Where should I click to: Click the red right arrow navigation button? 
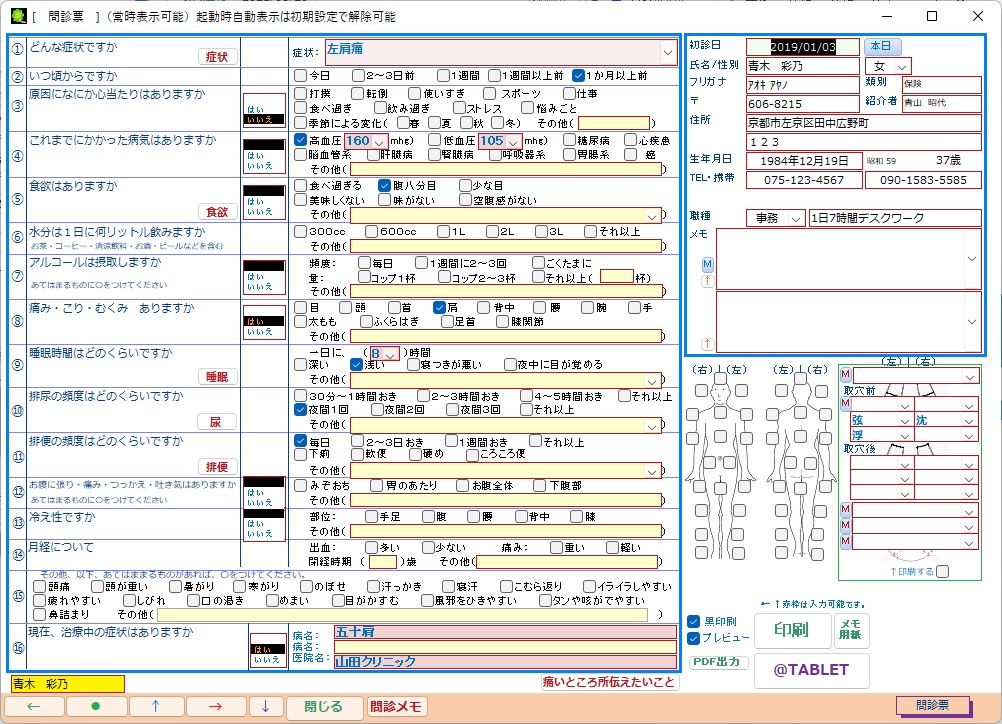coord(215,706)
